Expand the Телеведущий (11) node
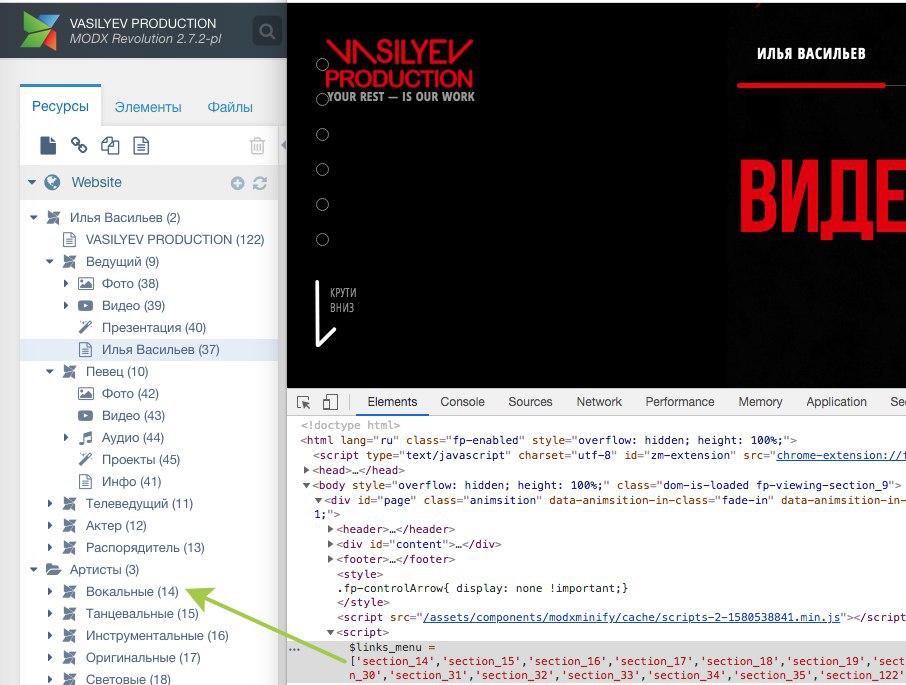 [50, 504]
